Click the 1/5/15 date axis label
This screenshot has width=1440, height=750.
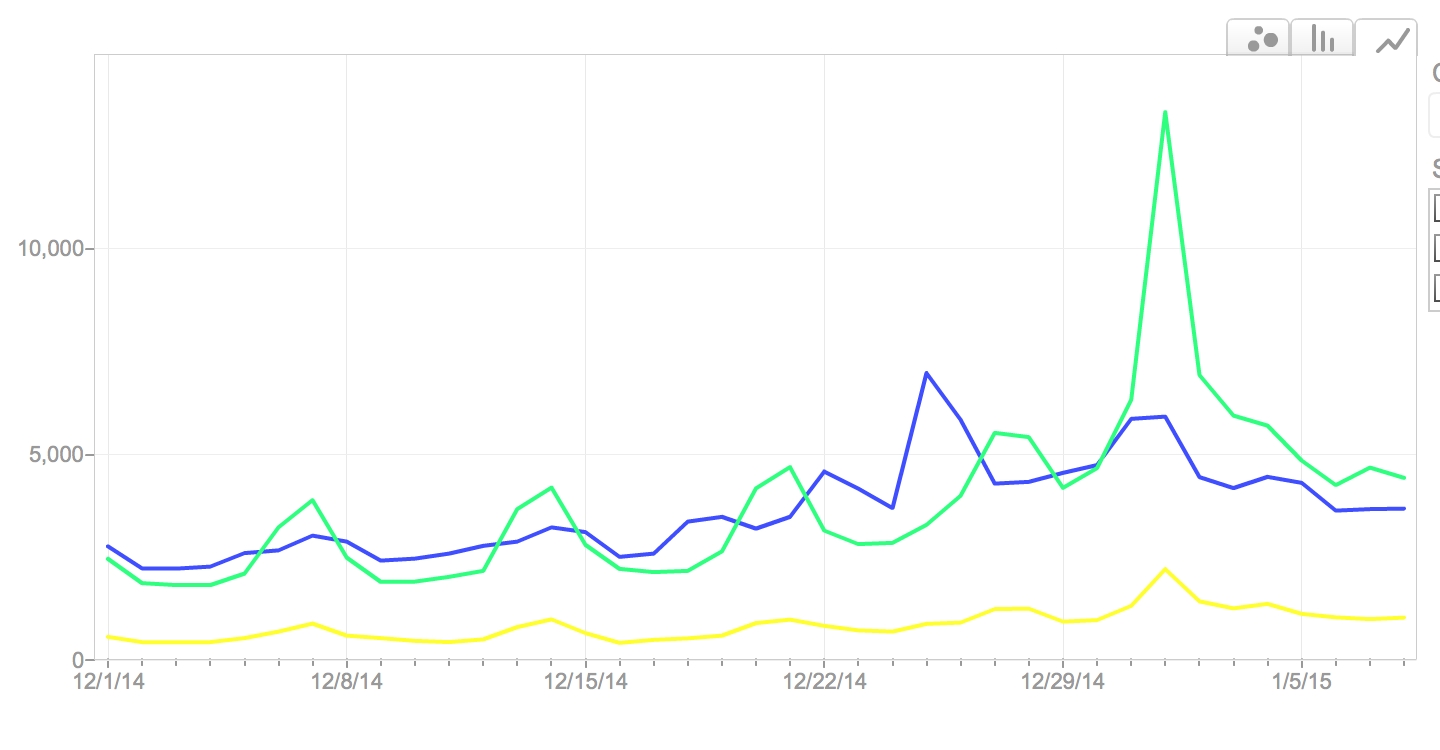pyautogui.click(x=1301, y=682)
